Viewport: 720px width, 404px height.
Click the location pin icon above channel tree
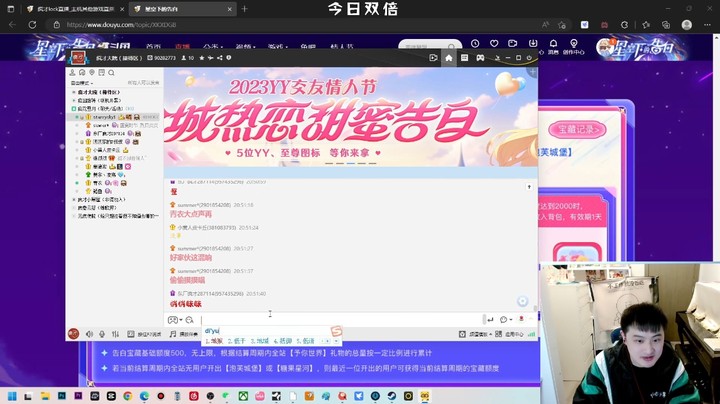[92, 73]
